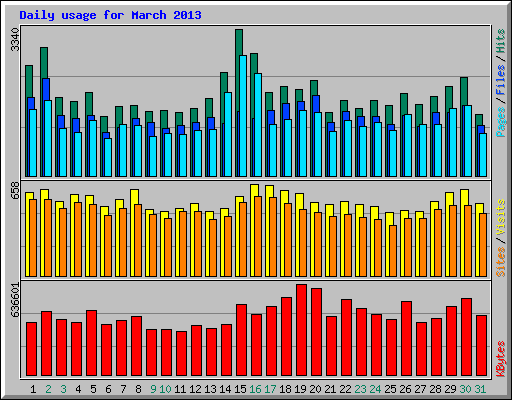Click the Files legend label
This screenshot has height=400, width=512.
(500, 80)
